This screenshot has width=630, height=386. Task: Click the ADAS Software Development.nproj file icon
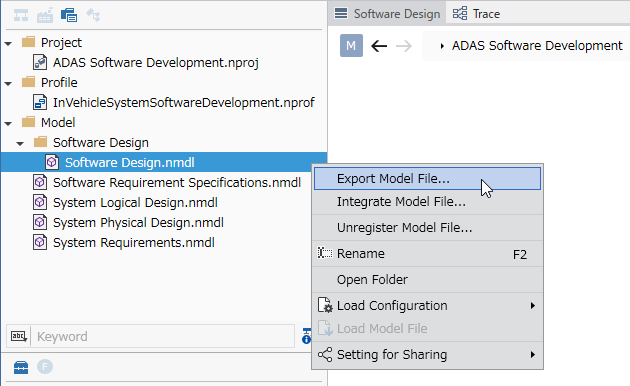pyautogui.click(x=40, y=63)
